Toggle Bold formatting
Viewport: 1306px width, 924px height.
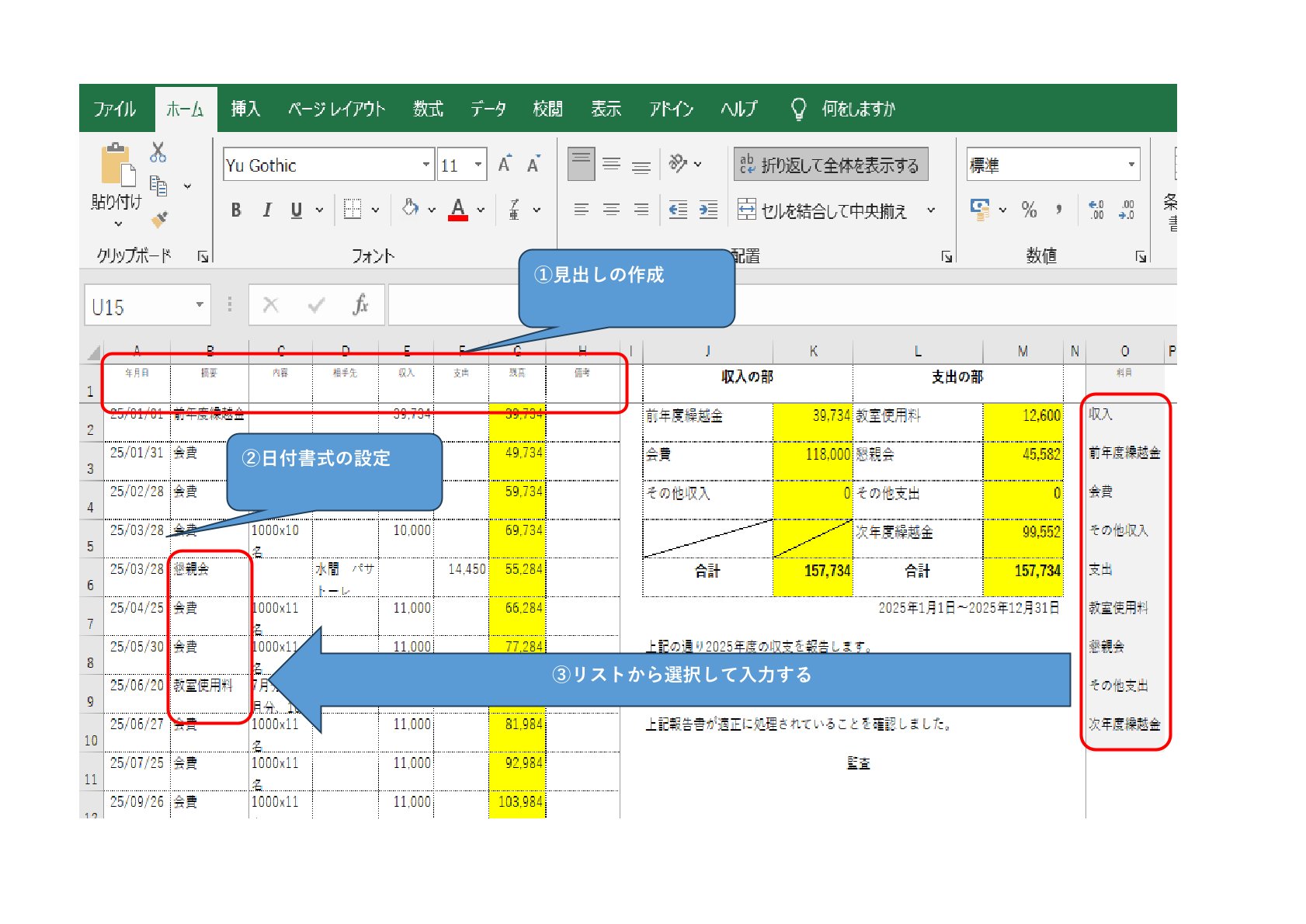(236, 210)
